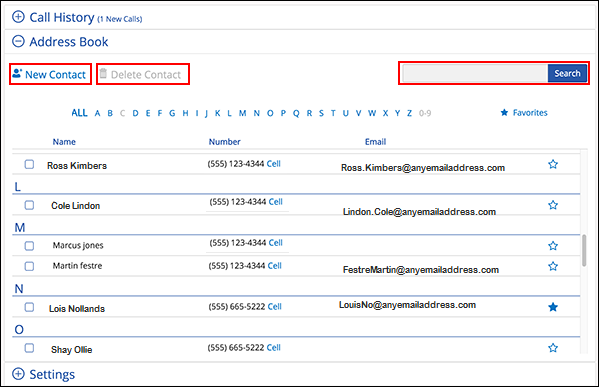Filter contacts by letter N
This screenshot has height=387, width=599.
coord(257,113)
